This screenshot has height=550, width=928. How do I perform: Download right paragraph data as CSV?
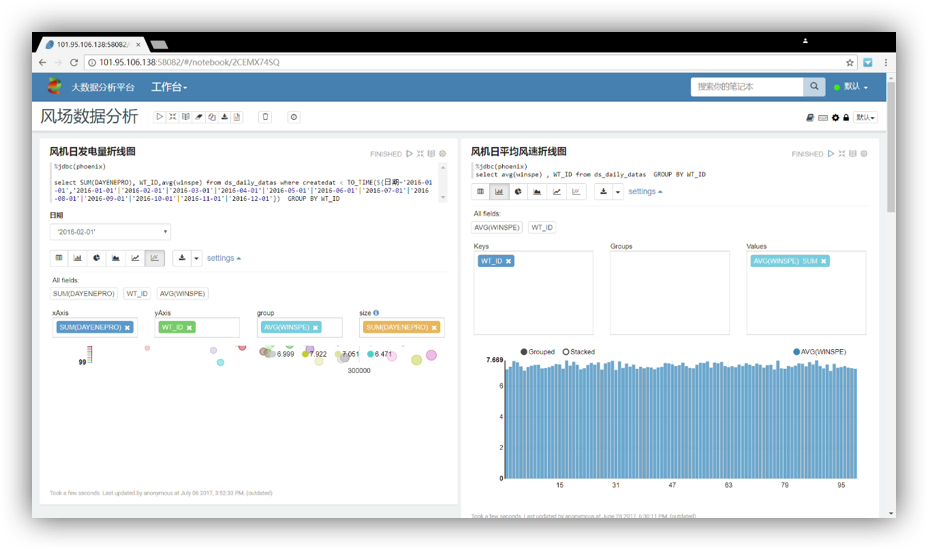[x=603, y=192]
